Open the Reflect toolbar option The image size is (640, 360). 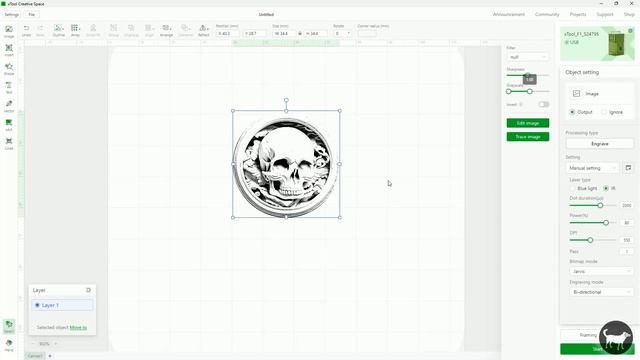tap(203, 30)
